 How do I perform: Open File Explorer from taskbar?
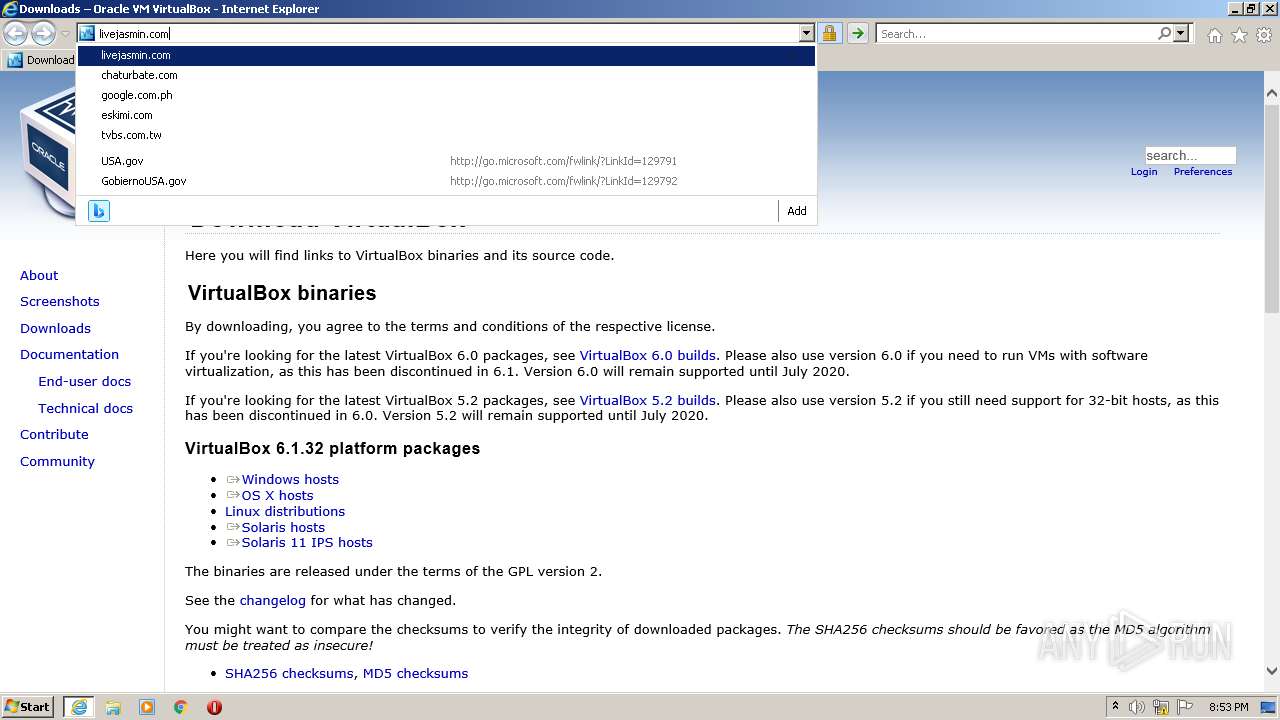[x=113, y=707]
